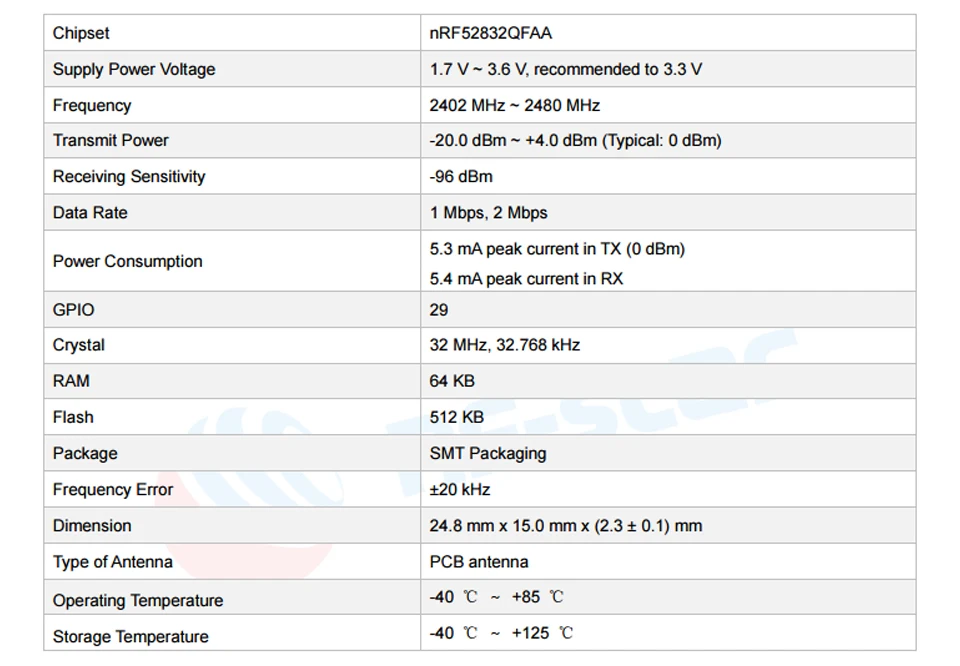Click the Frequency row label

pos(92,105)
